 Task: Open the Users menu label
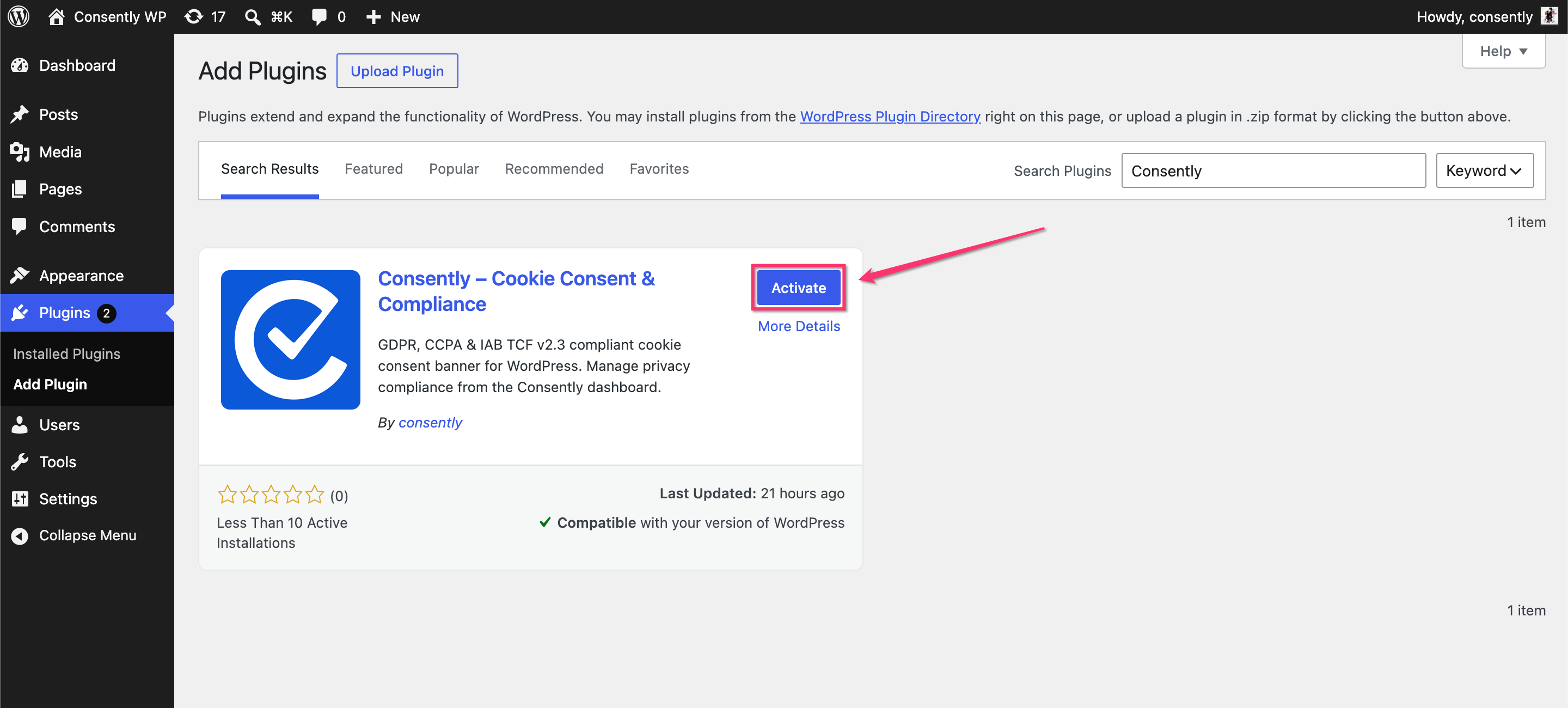[60, 425]
